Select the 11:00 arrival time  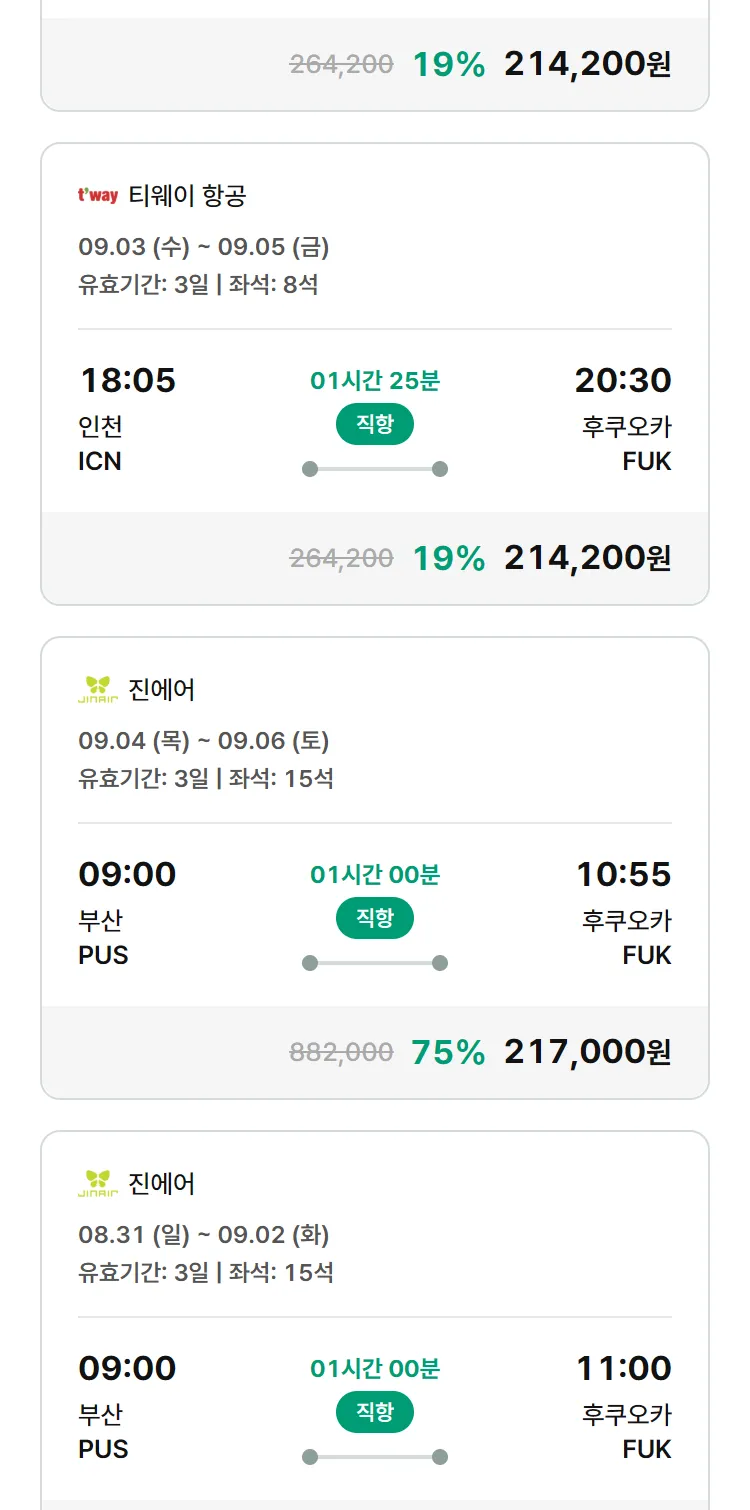(623, 1368)
